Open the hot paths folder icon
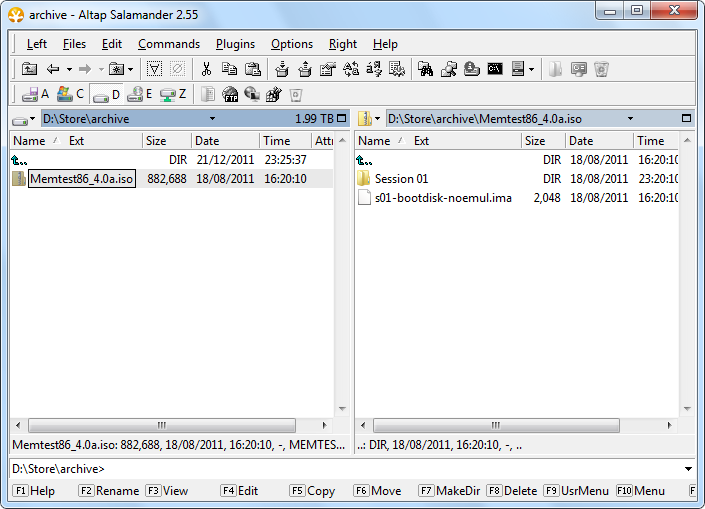 [x=116, y=69]
